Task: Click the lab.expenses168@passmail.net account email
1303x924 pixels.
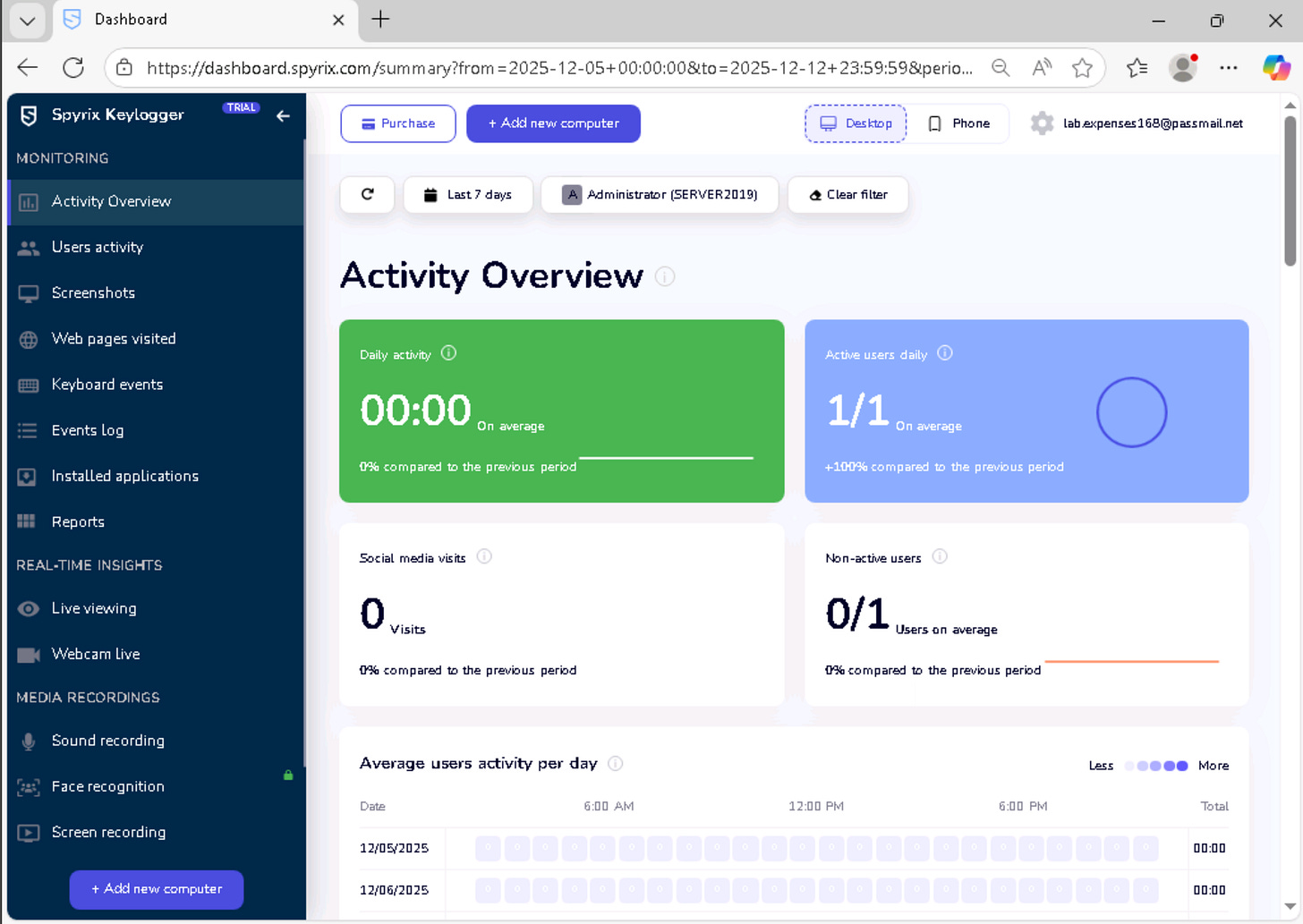Action: click(x=1153, y=123)
